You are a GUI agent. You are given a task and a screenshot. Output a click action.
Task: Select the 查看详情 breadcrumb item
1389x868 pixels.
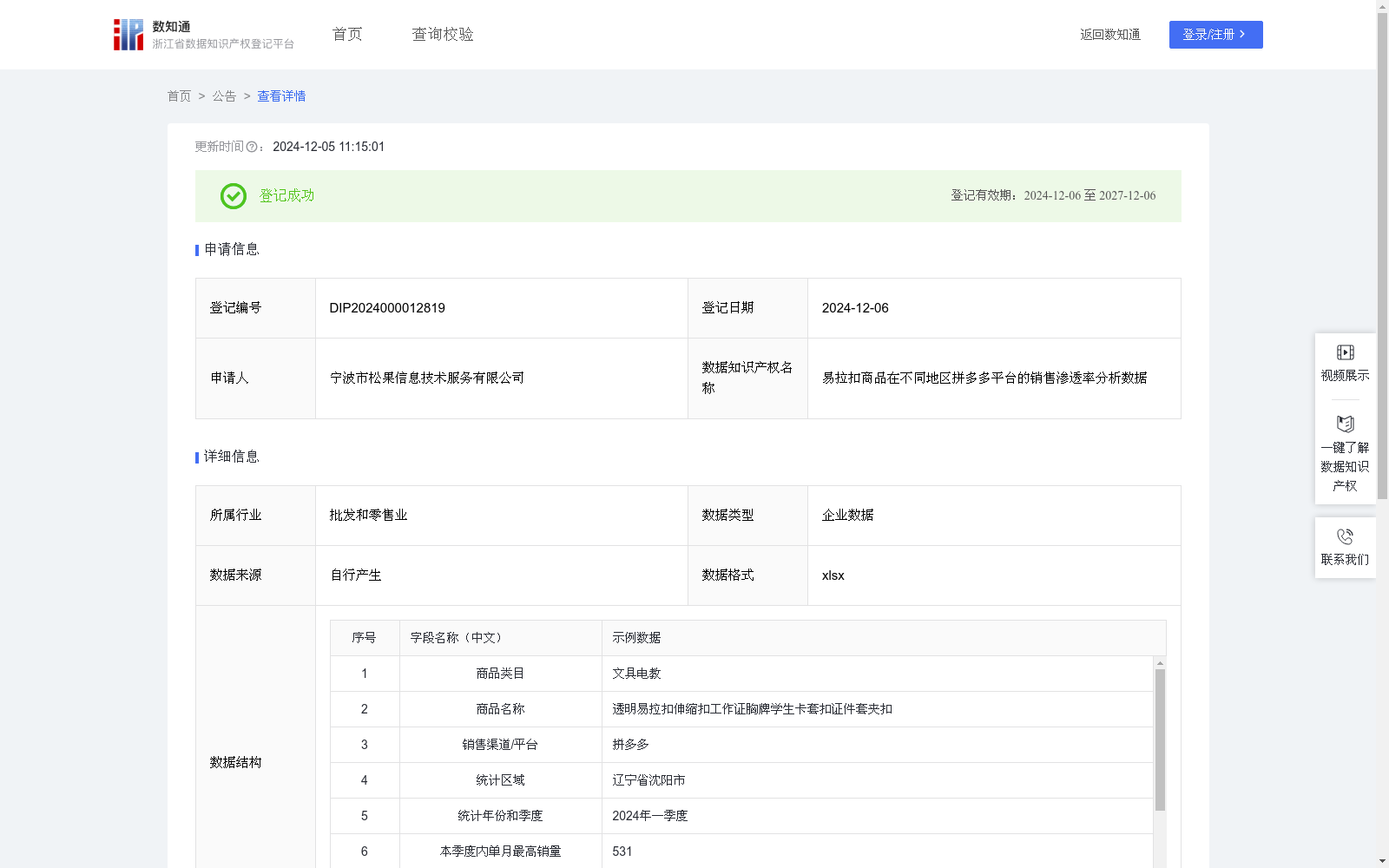(281, 96)
